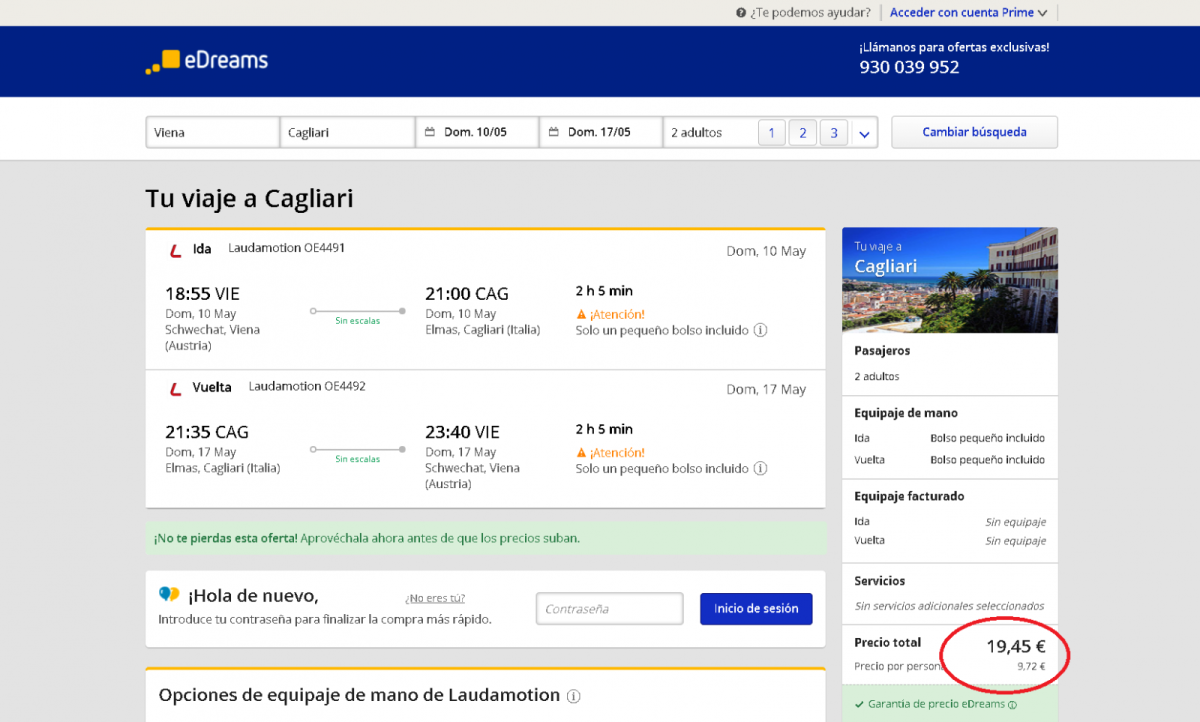This screenshot has width=1200, height=722.
Task: Select 2 passengers option
Action: click(x=802, y=133)
